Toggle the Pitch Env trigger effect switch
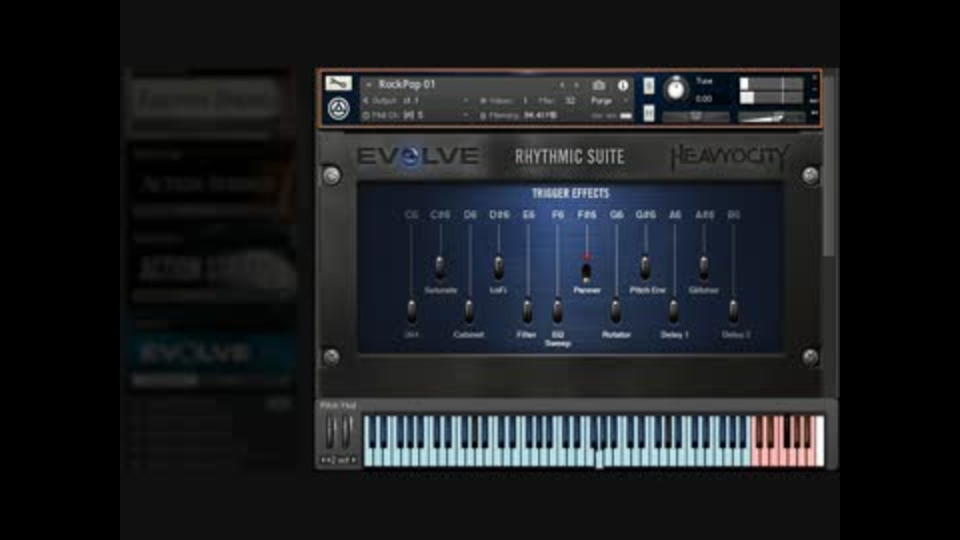 click(645, 266)
